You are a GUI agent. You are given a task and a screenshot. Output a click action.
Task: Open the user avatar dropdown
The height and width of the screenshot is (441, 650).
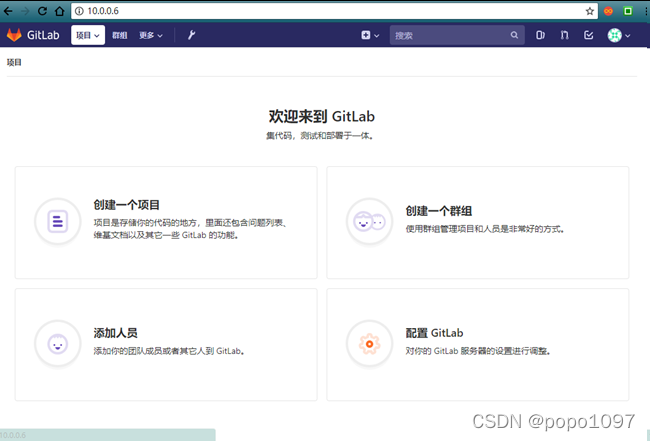tap(619, 35)
